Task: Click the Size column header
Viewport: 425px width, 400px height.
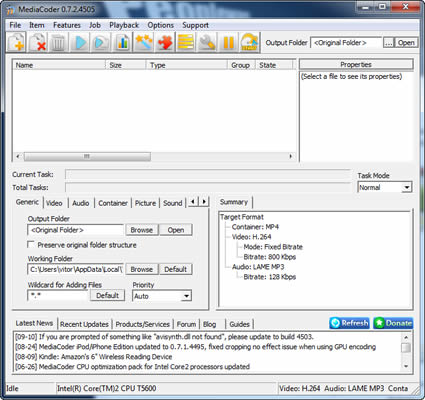Action: point(126,65)
